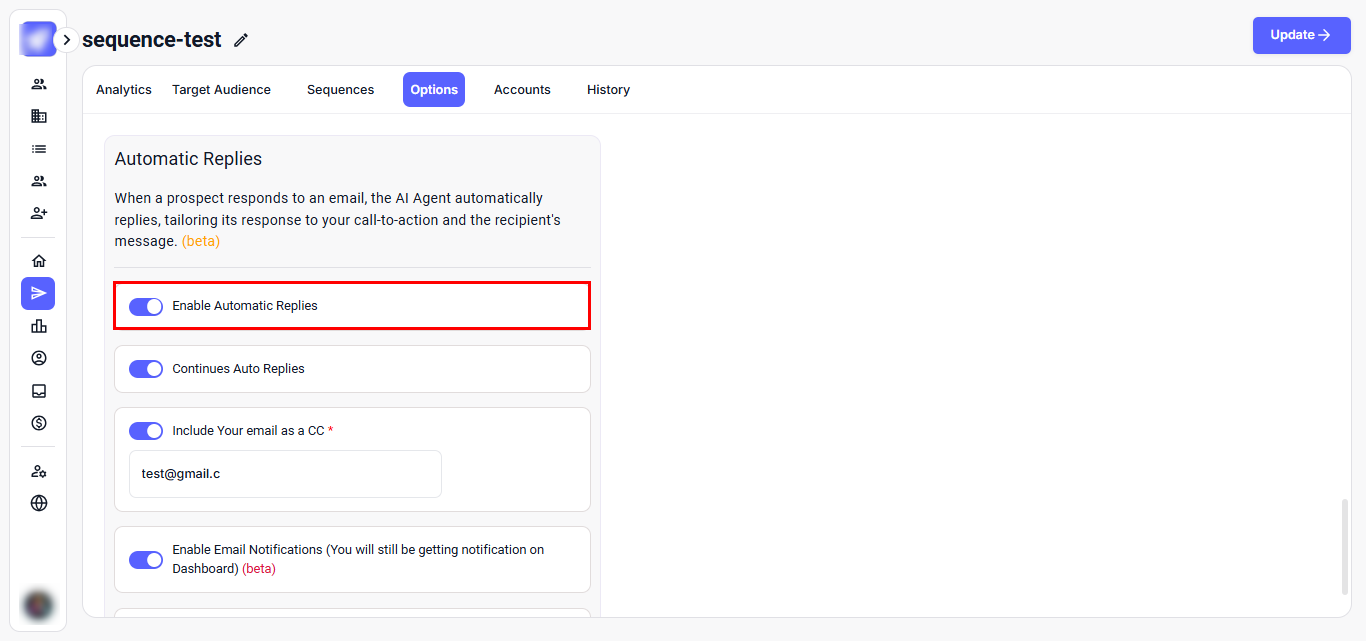1366x641 pixels.
Task: Open the inbox icon in the sidebar
Action: (39, 391)
